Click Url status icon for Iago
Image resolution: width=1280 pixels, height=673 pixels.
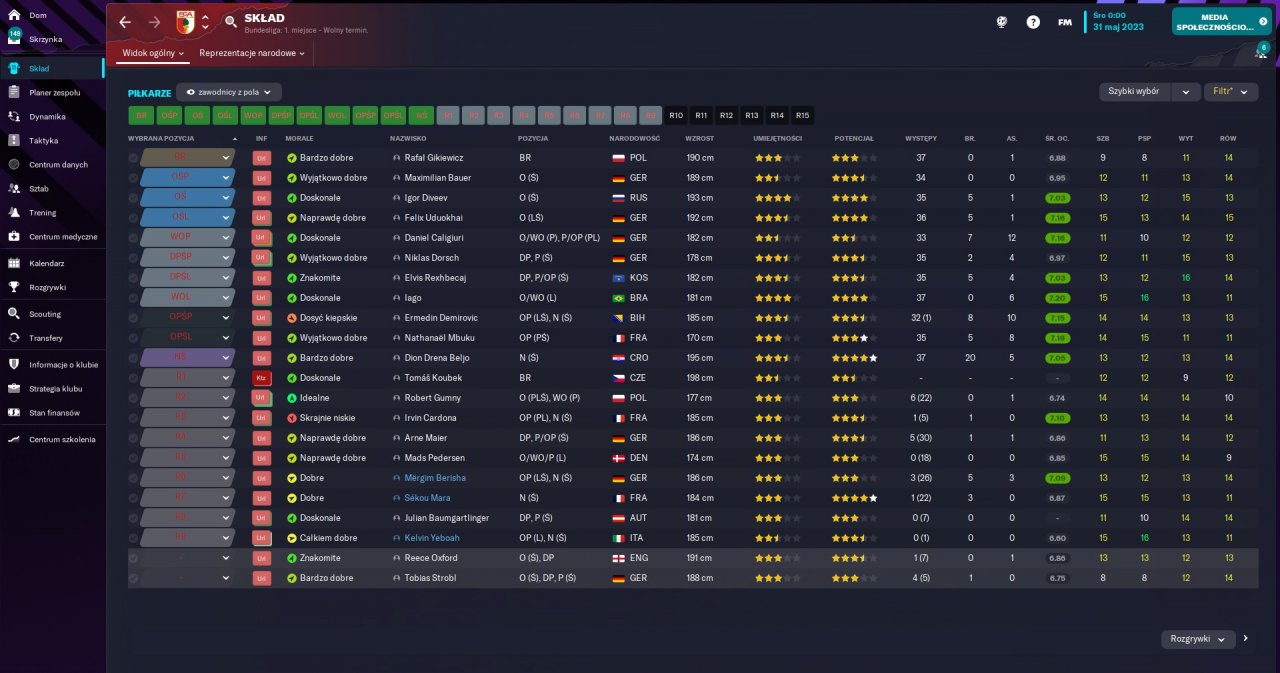[262, 298]
